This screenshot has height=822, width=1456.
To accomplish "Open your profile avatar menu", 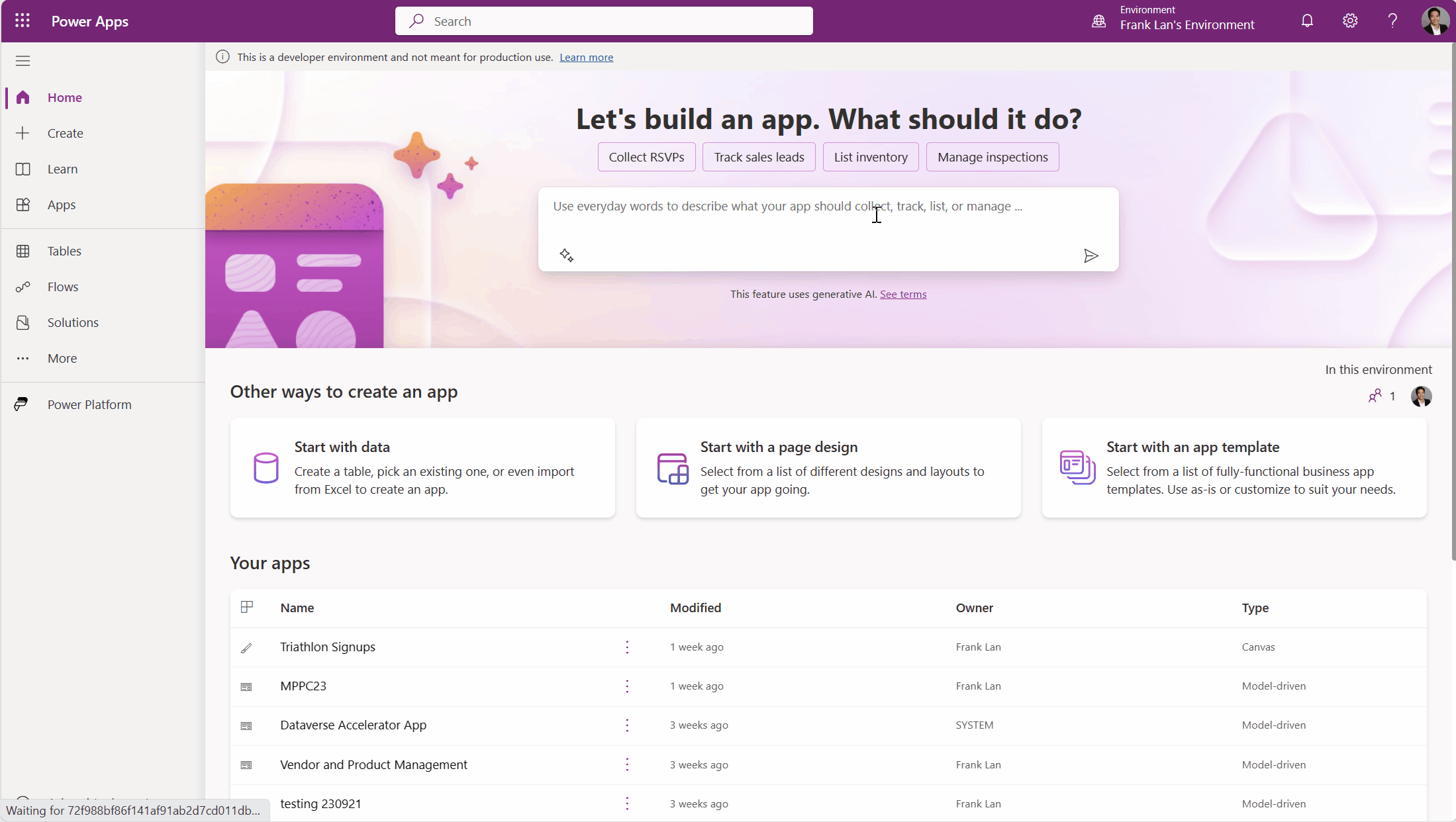I will coord(1435,21).
